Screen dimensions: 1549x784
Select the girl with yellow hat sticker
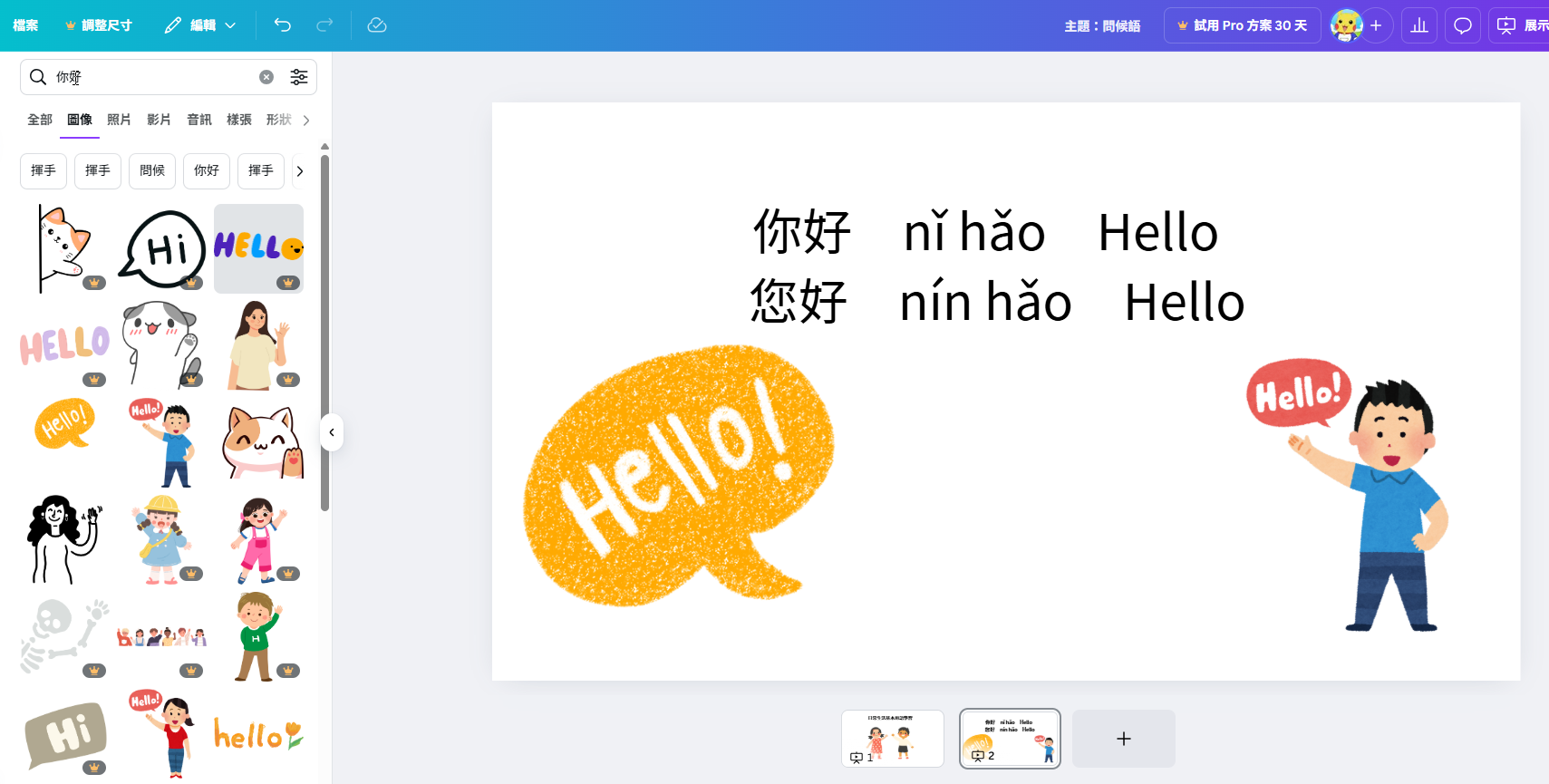click(161, 539)
